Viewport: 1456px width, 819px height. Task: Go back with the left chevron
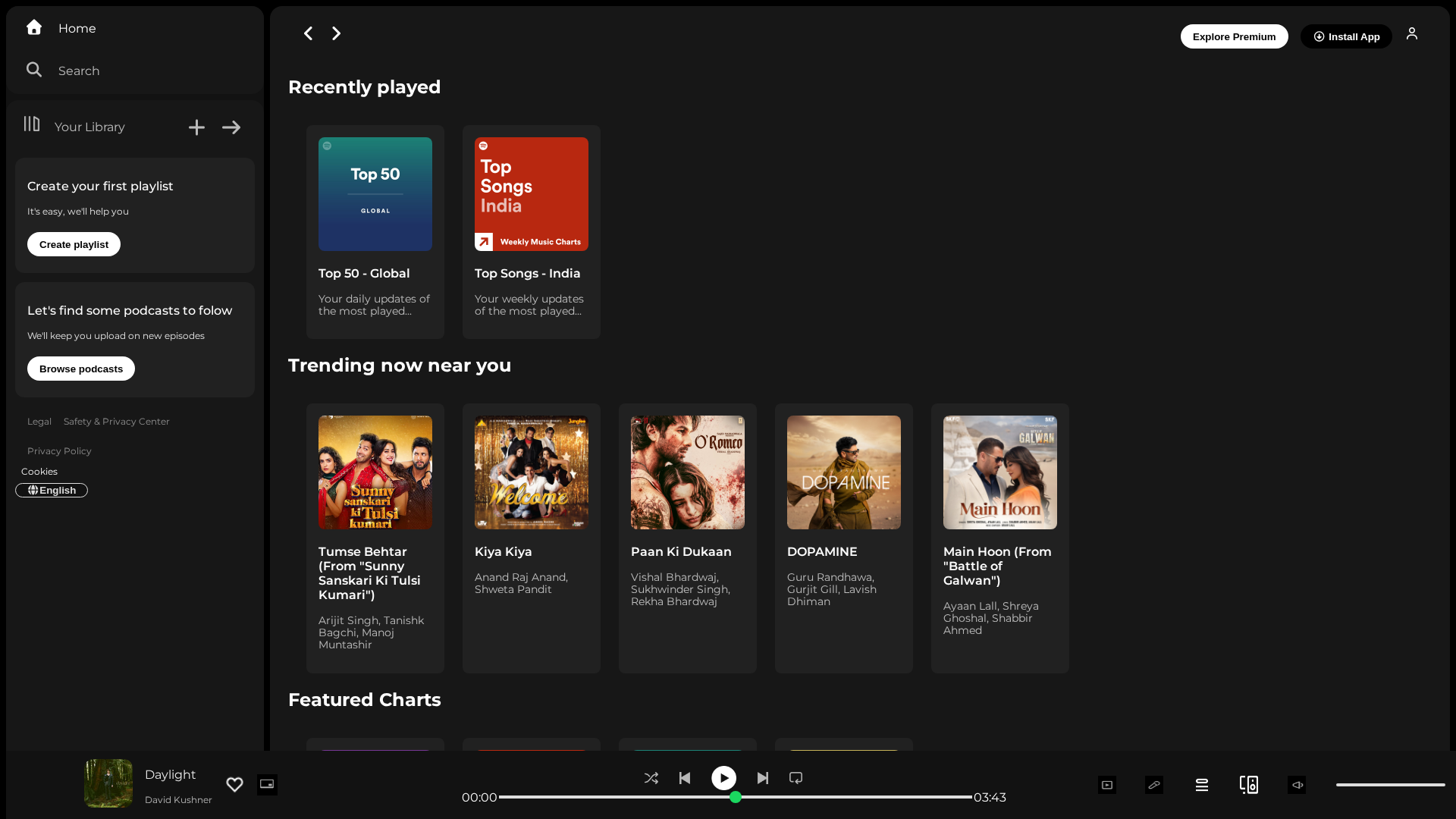point(308,33)
